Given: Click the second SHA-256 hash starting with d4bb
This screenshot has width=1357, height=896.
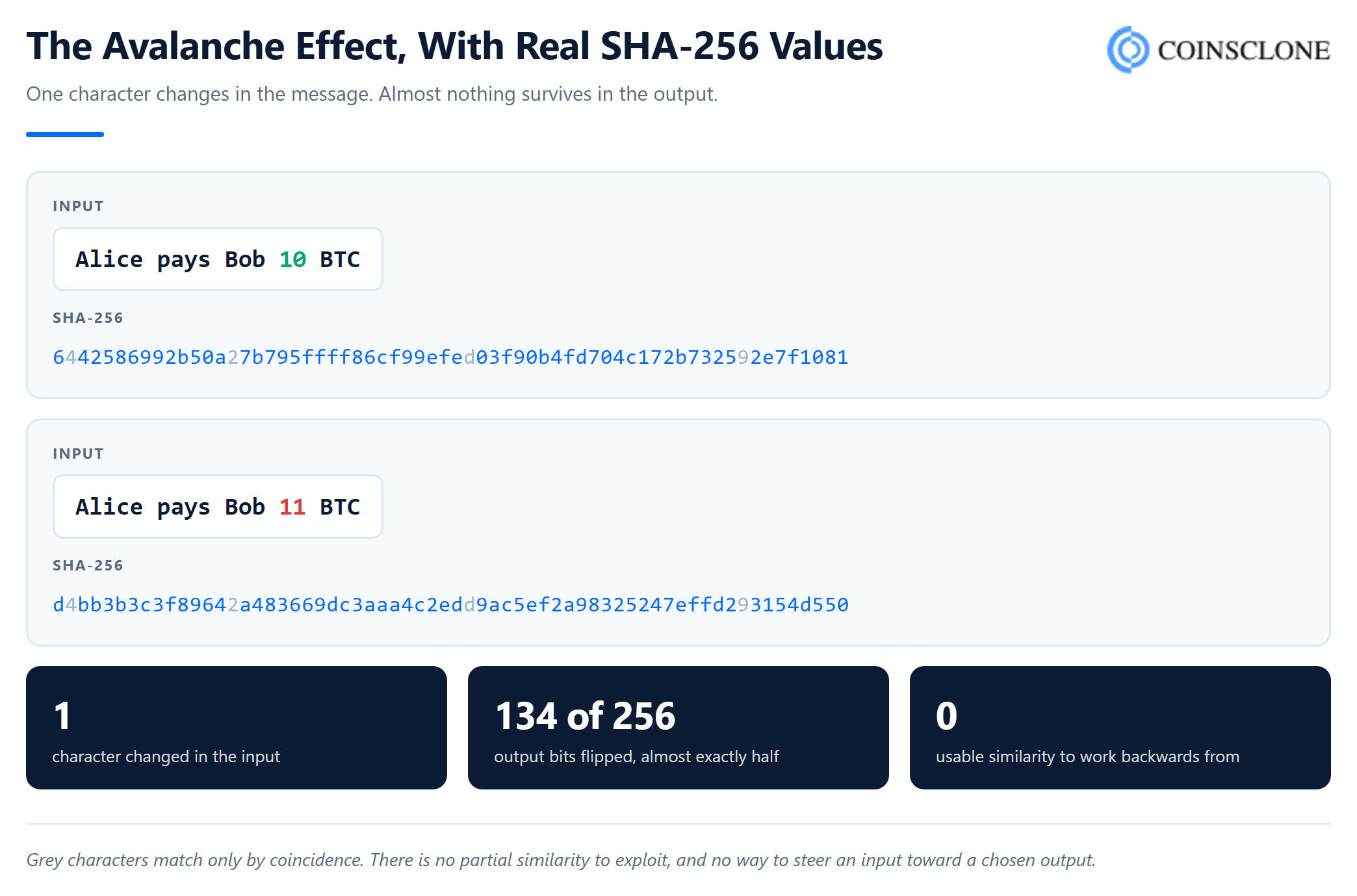Looking at the screenshot, I should pos(450,605).
